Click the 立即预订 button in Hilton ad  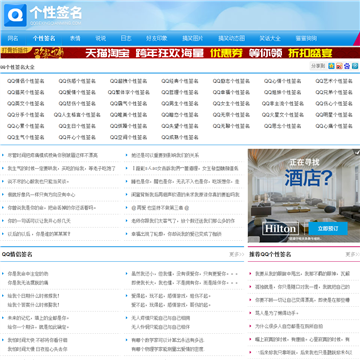[x=328, y=229]
